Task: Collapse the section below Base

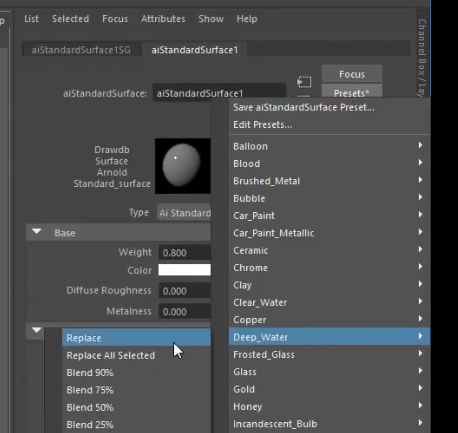Action: click(x=37, y=330)
